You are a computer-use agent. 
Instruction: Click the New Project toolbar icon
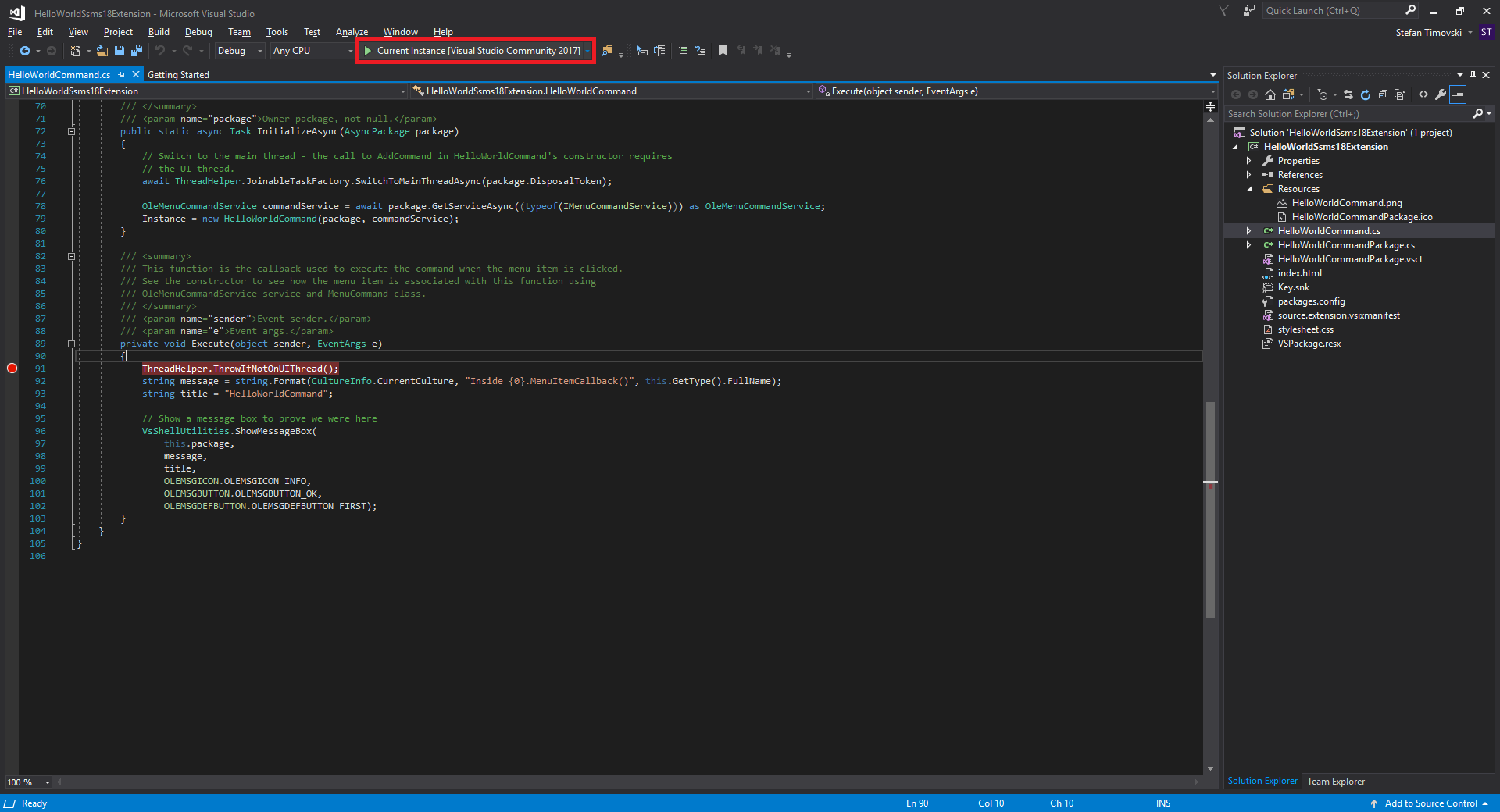(x=75, y=51)
